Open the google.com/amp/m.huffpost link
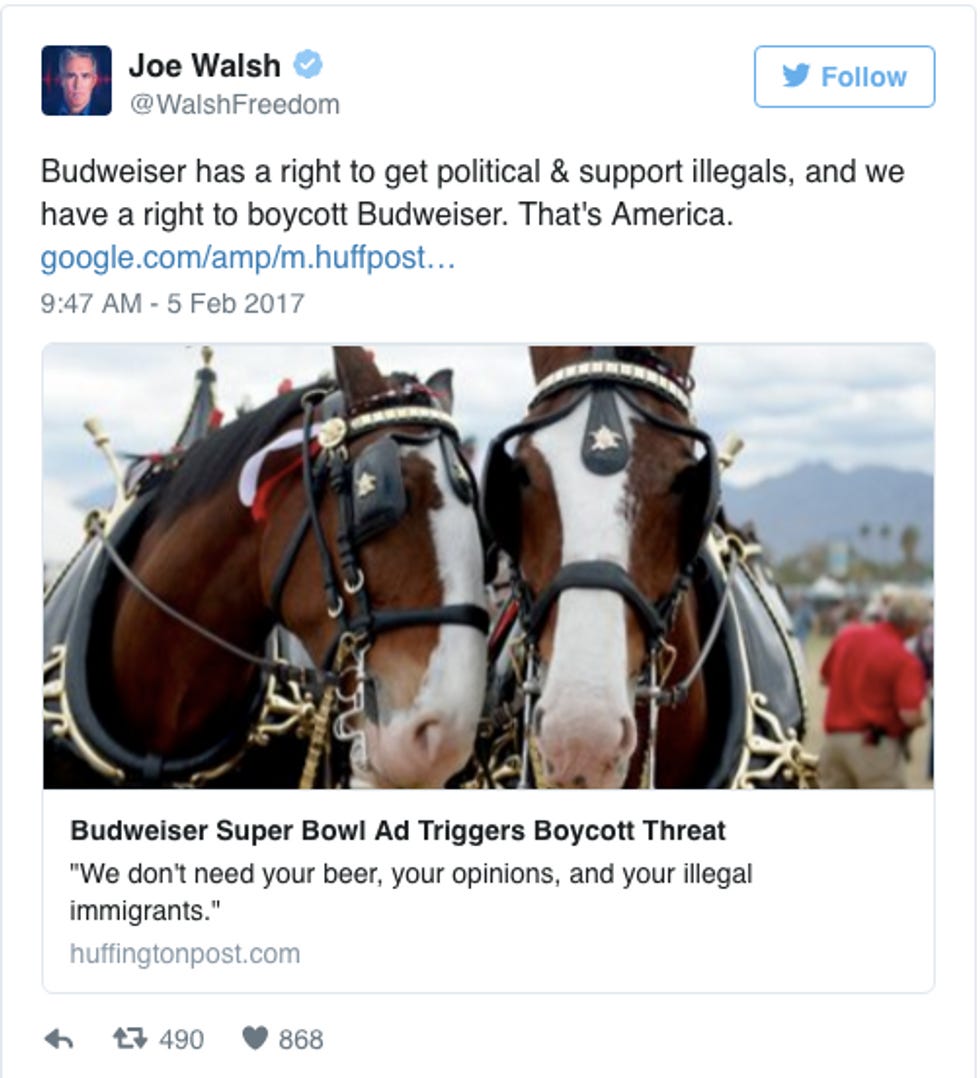 coord(248,258)
